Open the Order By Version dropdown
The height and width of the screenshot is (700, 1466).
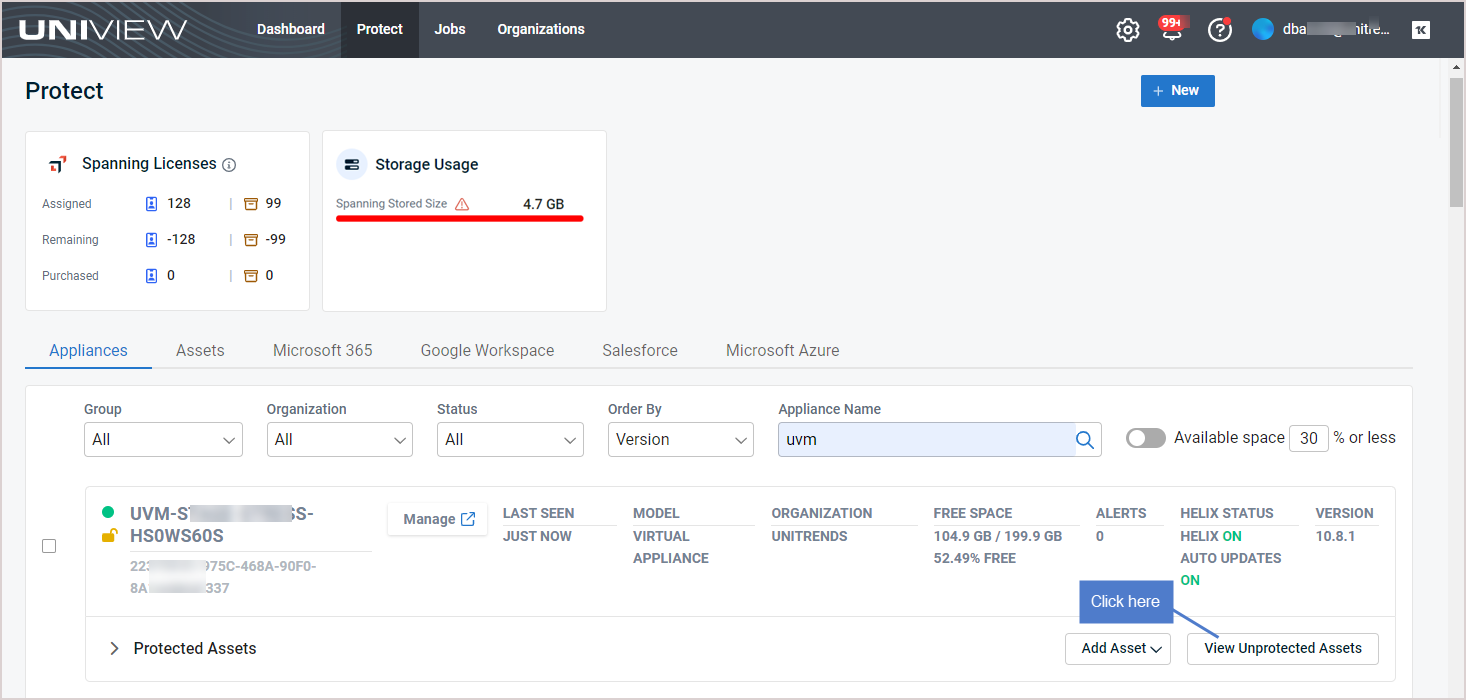point(680,439)
